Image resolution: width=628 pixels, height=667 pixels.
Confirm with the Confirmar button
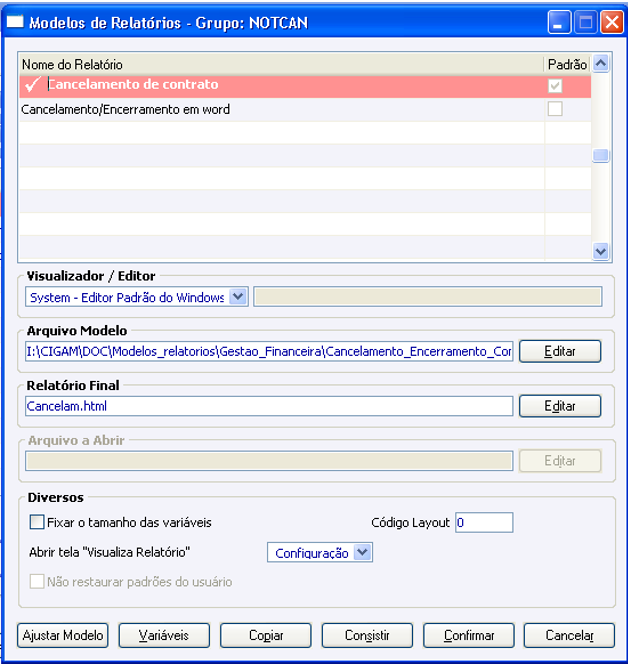469,636
